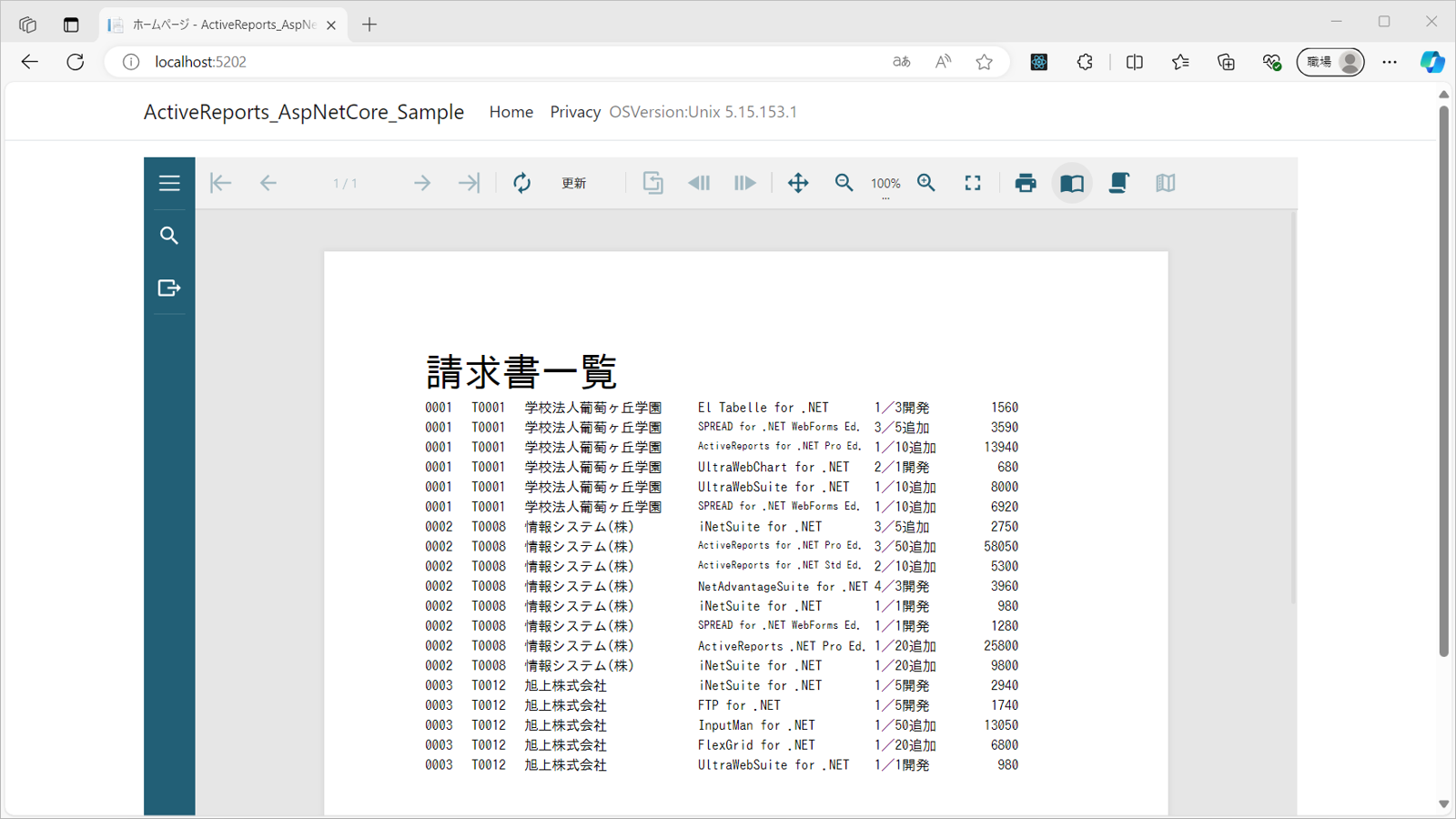Print the report using printer icon
This screenshot has width=1456, height=819.
tap(1026, 183)
